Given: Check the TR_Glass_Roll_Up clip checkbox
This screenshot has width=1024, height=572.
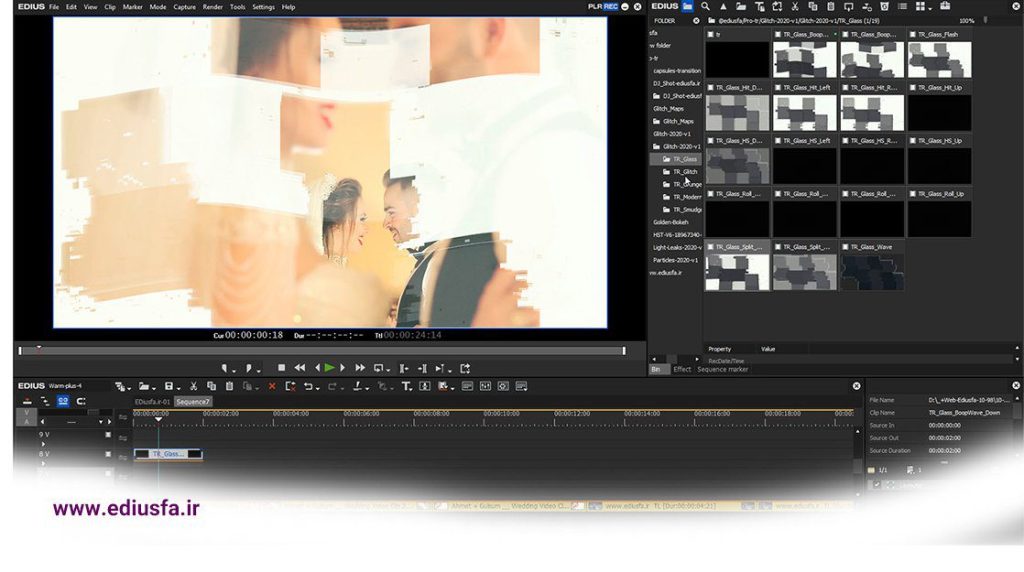Looking at the screenshot, I should [x=913, y=194].
